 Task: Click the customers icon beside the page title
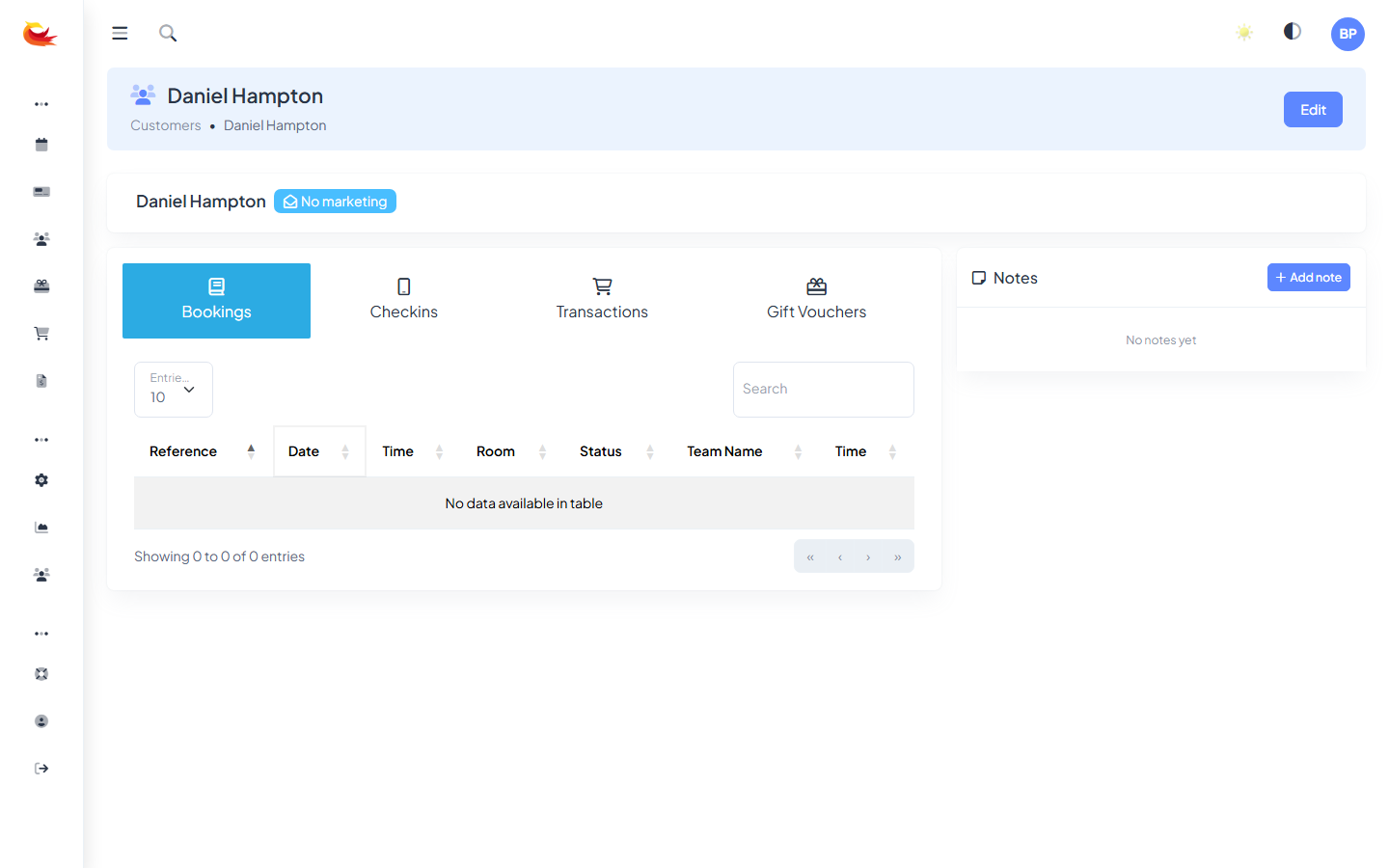pos(143,95)
